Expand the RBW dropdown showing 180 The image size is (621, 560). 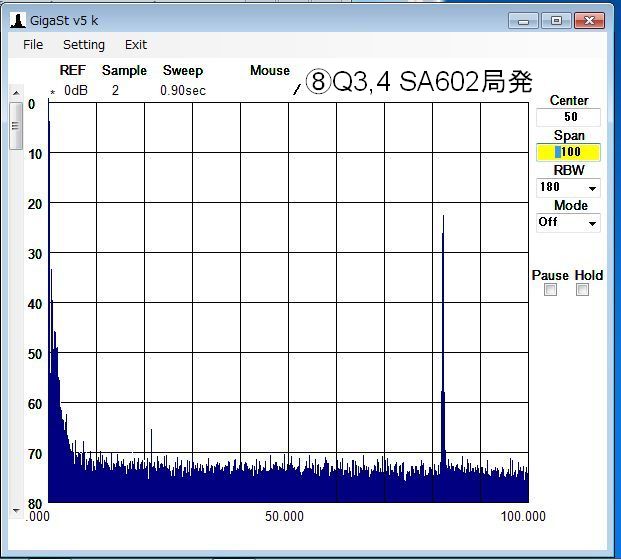(592, 188)
